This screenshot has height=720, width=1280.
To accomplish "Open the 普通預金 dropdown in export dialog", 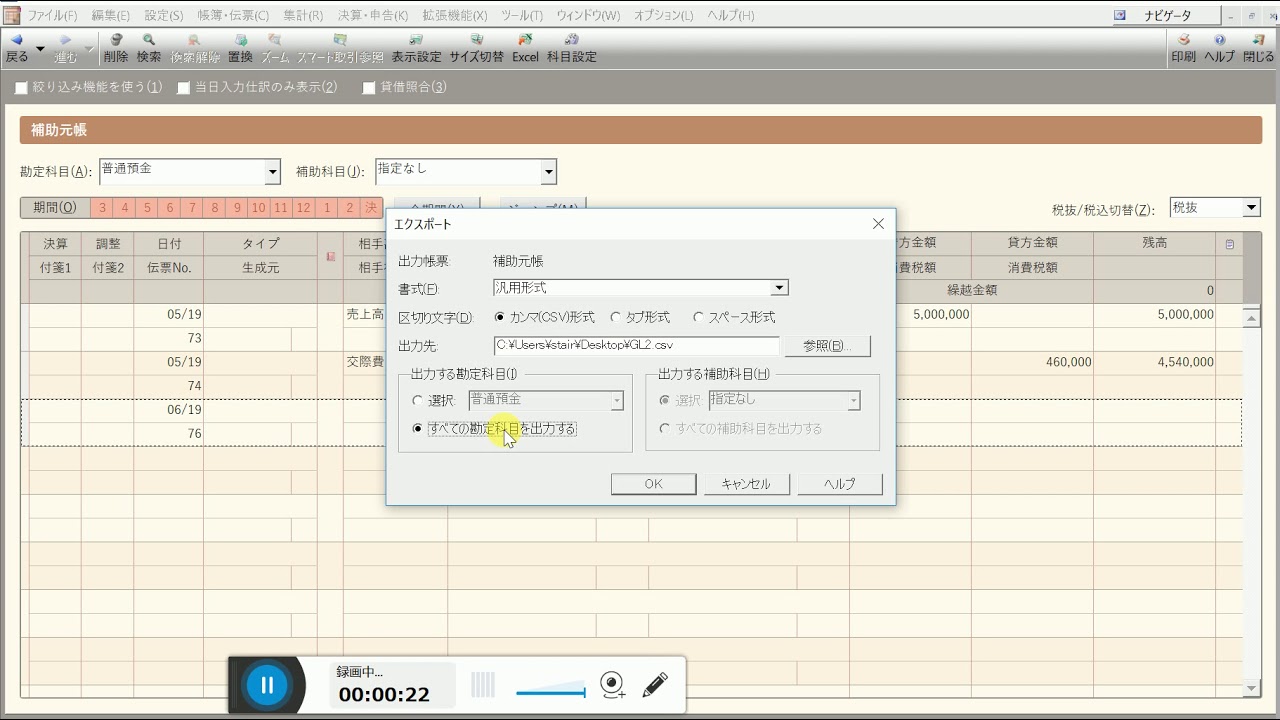I will pos(617,400).
